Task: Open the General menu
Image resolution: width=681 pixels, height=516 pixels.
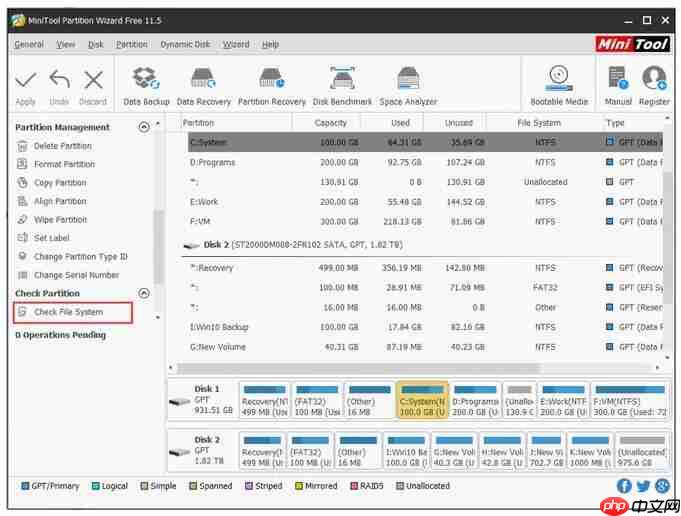Action: click(x=29, y=44)
